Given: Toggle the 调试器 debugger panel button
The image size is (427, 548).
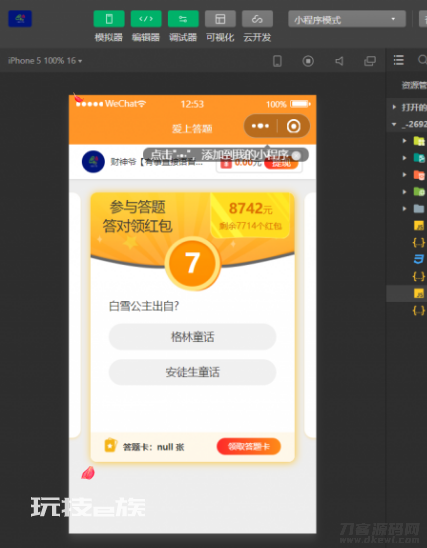Looking at the screenshot, I should coord(183,19).
